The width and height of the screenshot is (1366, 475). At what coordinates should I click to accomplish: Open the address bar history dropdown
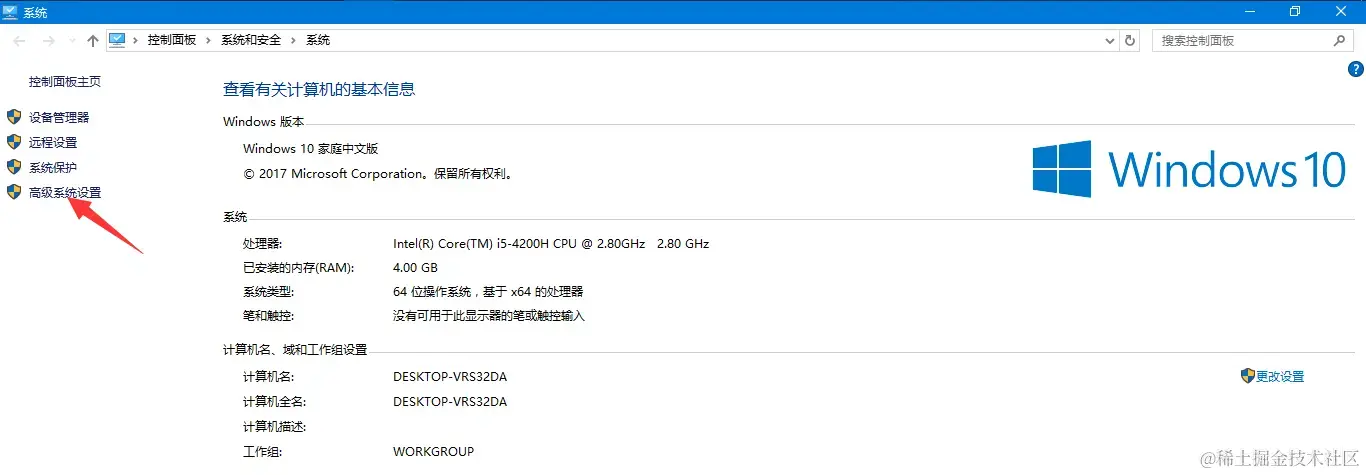tap(1110, 41)
